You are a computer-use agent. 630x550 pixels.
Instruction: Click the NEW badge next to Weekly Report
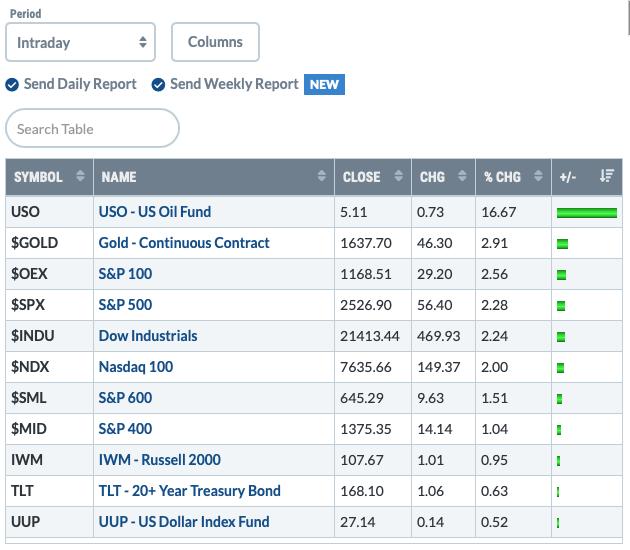tap(324, 85)
